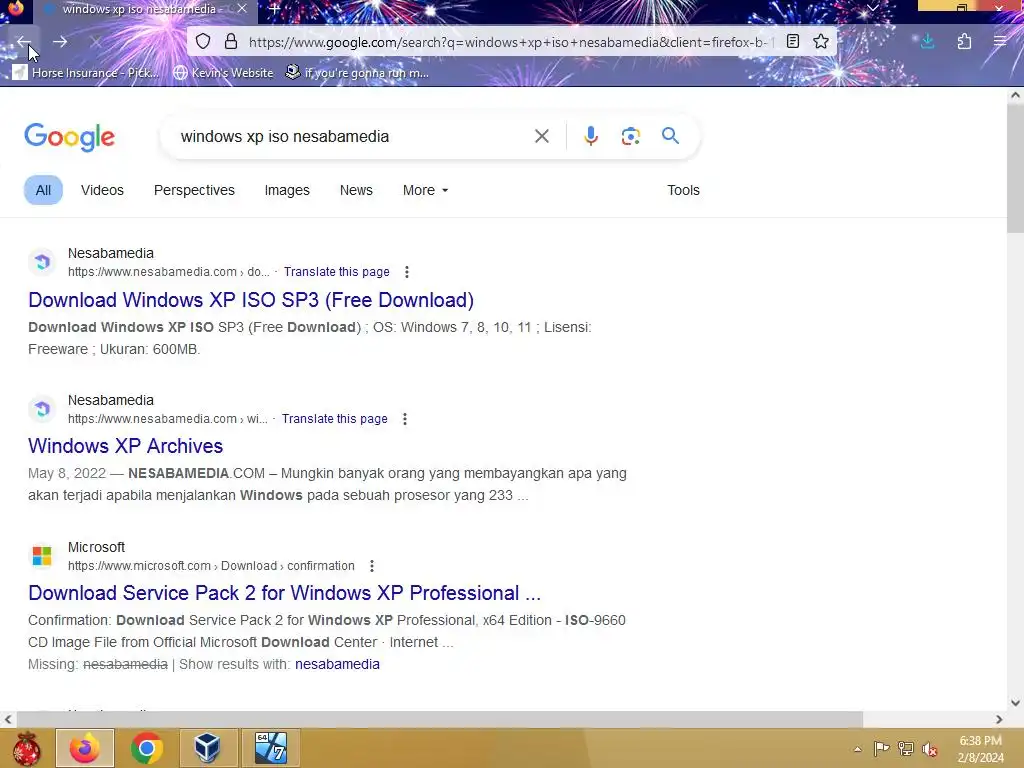Open the taskbar clock and date
The height and width of the screenshot is (768, 1024).
(980, 749)
